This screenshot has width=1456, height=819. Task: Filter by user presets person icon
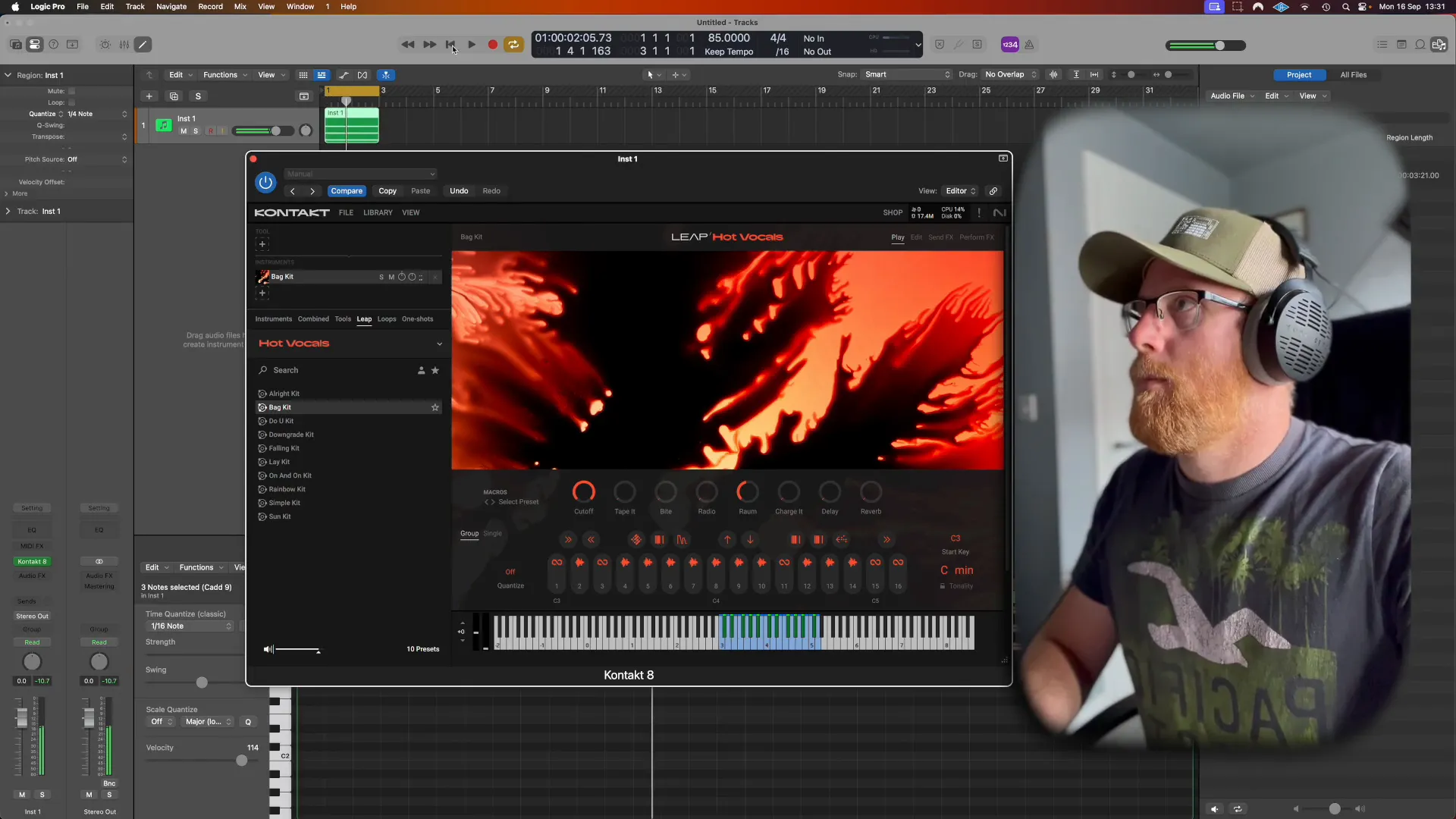pos(421,371)
